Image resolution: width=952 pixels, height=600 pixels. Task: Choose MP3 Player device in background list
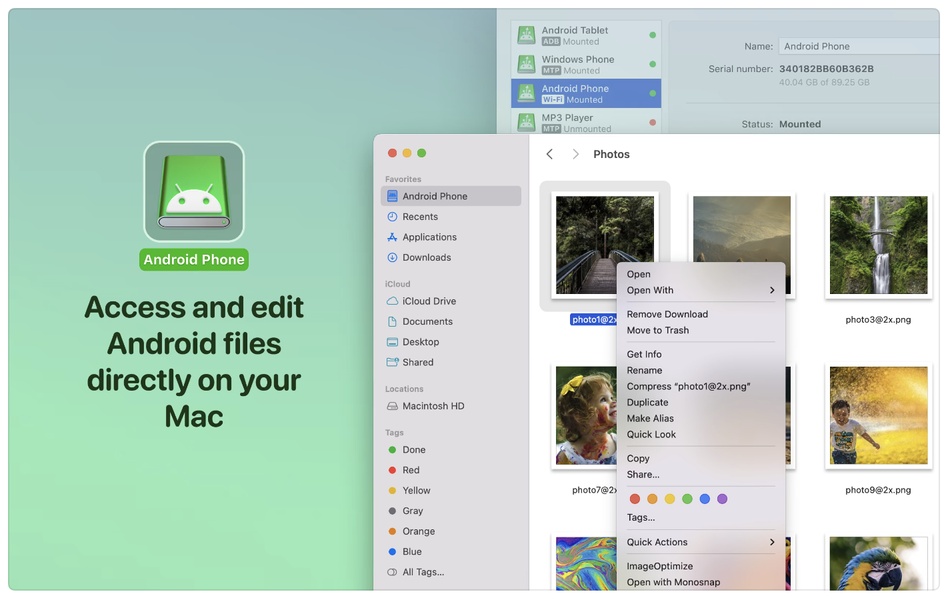click(586, 122)
